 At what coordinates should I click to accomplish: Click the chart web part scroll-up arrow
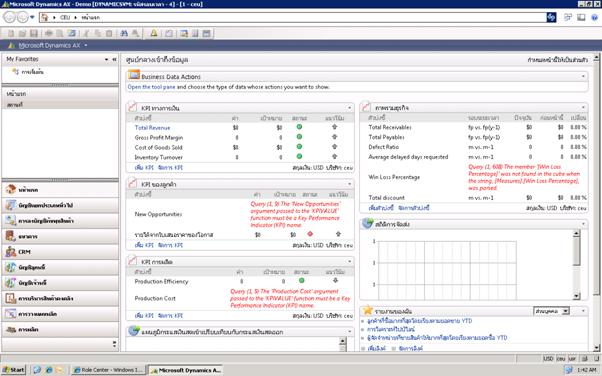576,234
